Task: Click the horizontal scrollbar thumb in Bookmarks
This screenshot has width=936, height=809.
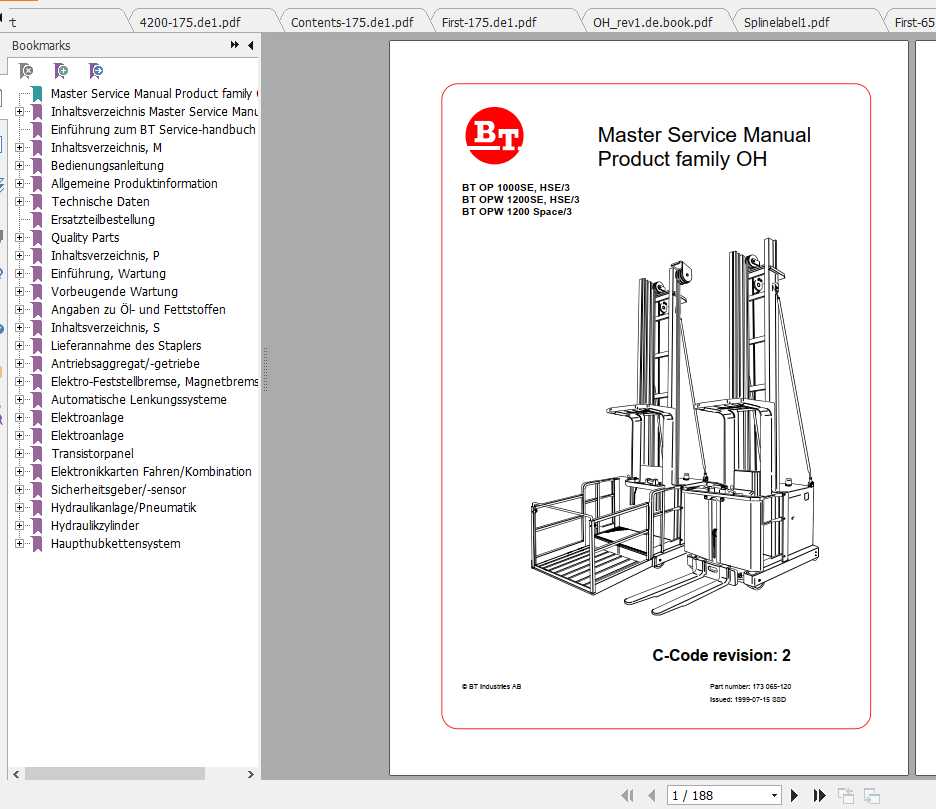Action: click(x=115, y=774)
